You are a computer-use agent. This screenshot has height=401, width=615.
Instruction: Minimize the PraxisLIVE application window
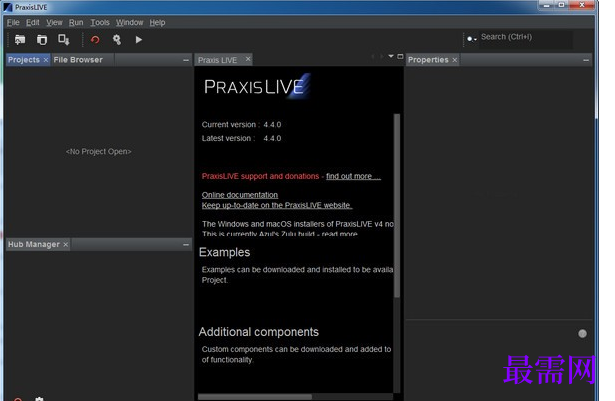click(547, 5)
